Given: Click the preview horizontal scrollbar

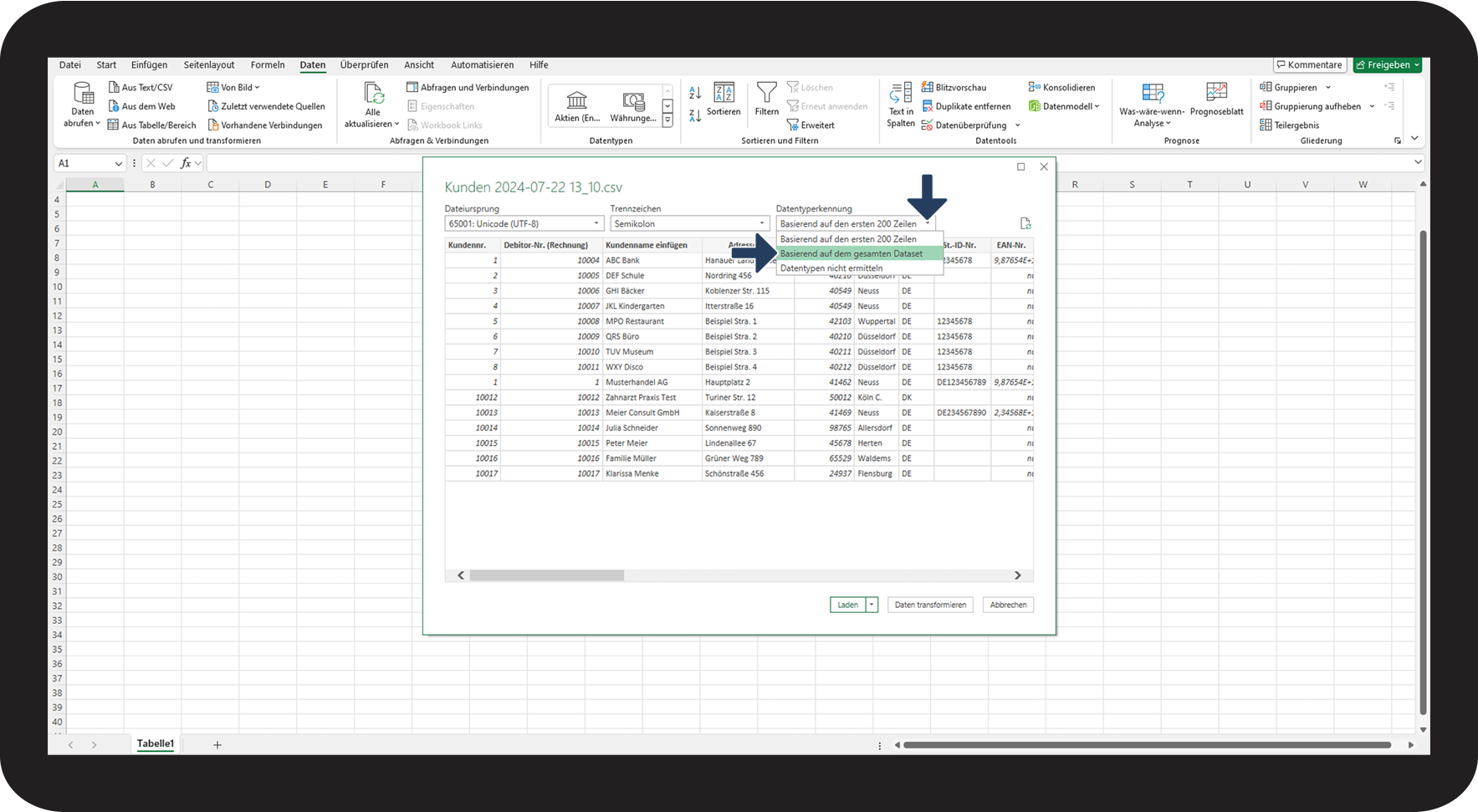Looking at the screenshot, I should pos(546,575).
